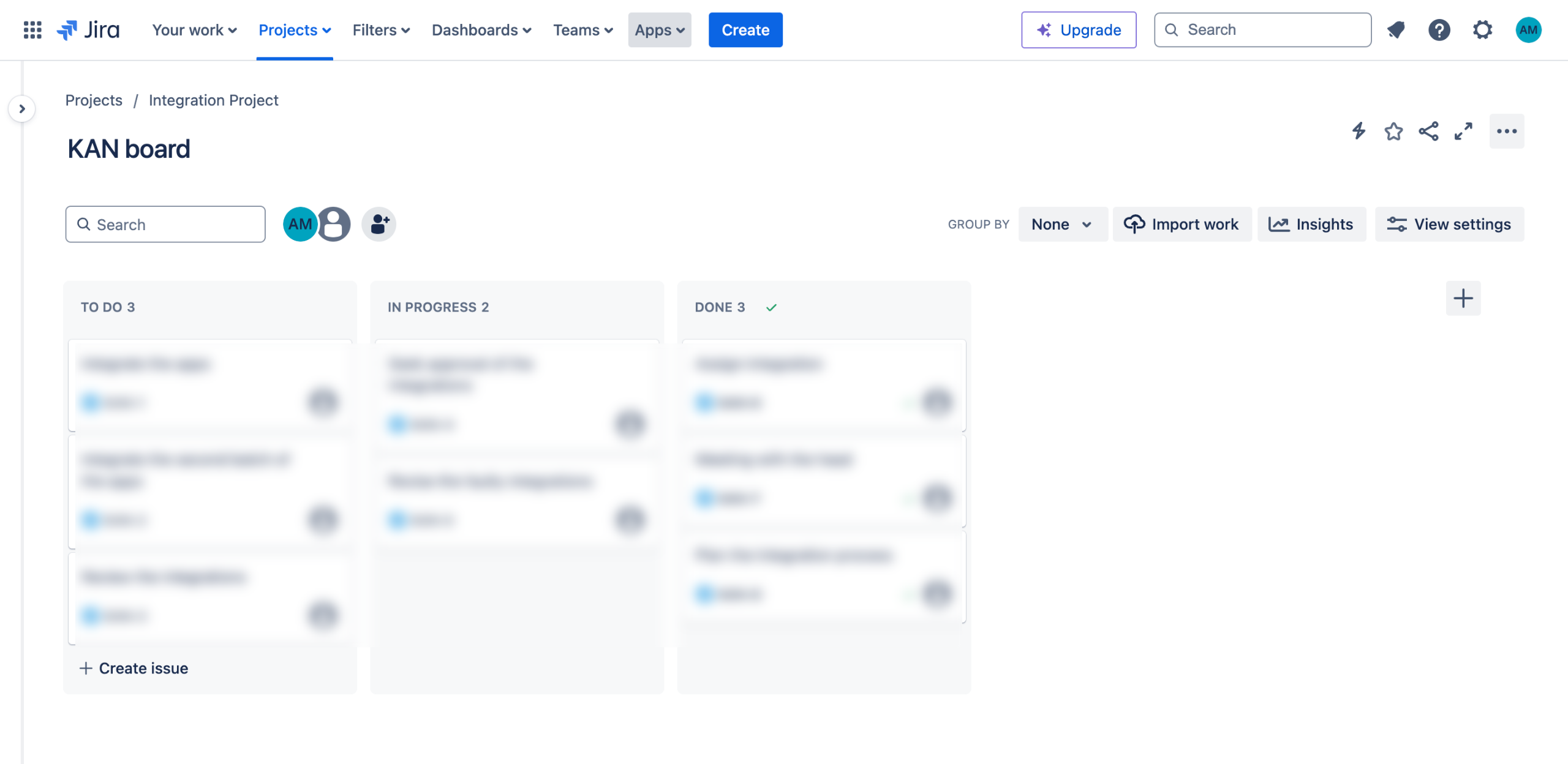Image resolution: width=1568 pixels, height=764 pixels.
Task: Click the share icon
Action: coord(1428,131)
